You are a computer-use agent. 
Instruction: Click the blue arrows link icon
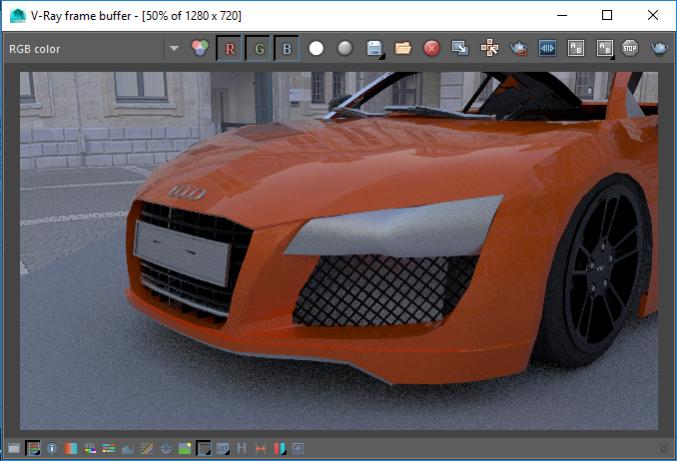click(x=547, y=48)
